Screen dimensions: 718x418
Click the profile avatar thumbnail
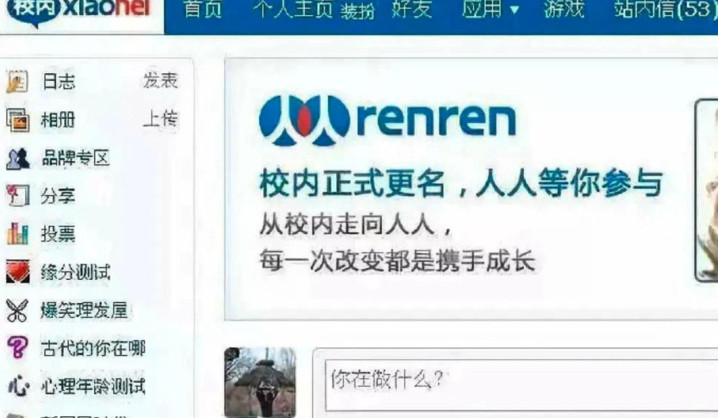[260, 382]
